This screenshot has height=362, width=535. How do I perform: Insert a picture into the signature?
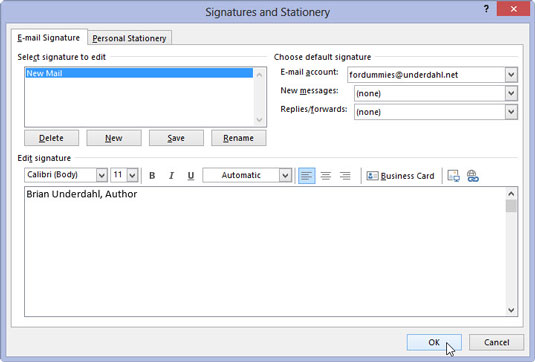(453, 176)
